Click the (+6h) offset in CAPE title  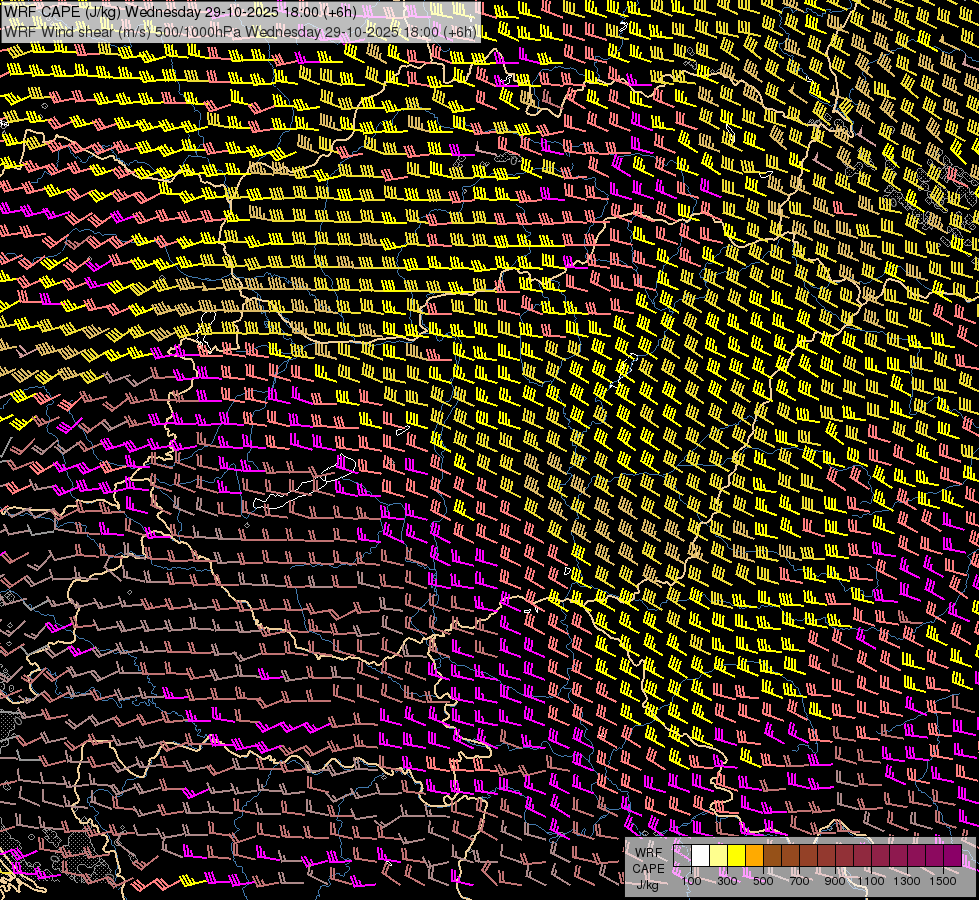tap(338, 11)
